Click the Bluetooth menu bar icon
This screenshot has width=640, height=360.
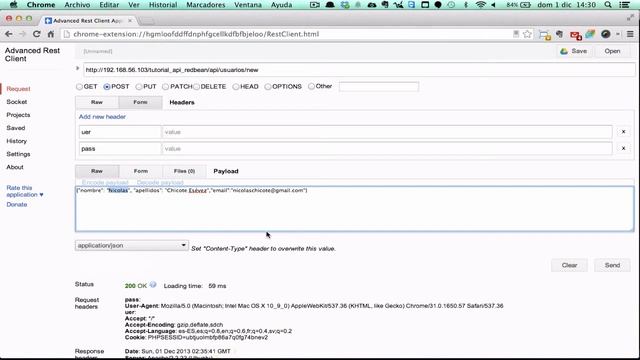click(466, 5)
